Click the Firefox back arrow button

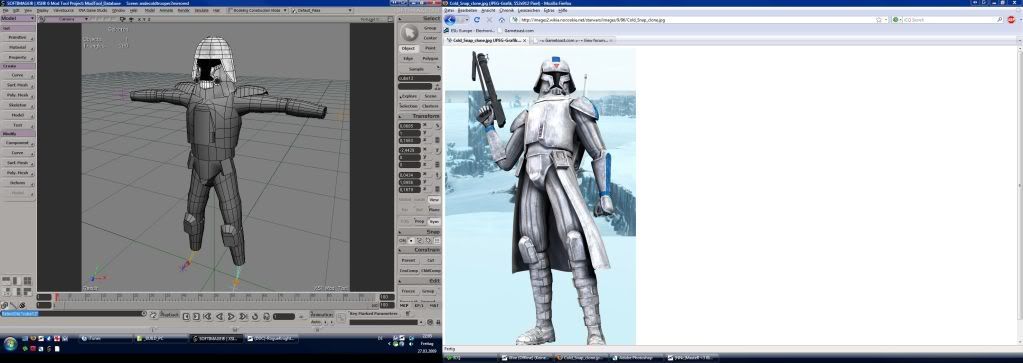450,20
